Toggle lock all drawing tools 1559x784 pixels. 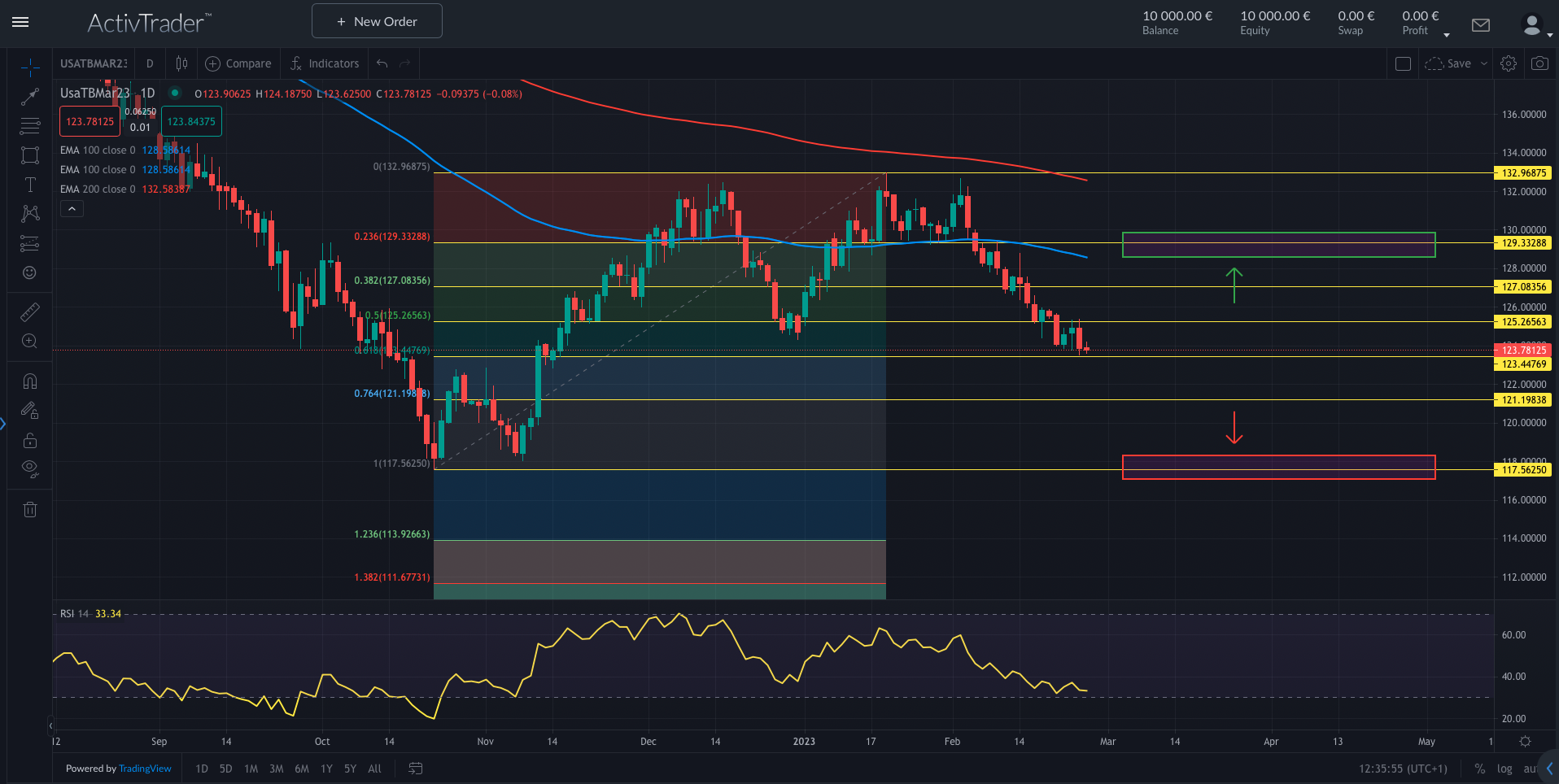click(x=30, y=441)
